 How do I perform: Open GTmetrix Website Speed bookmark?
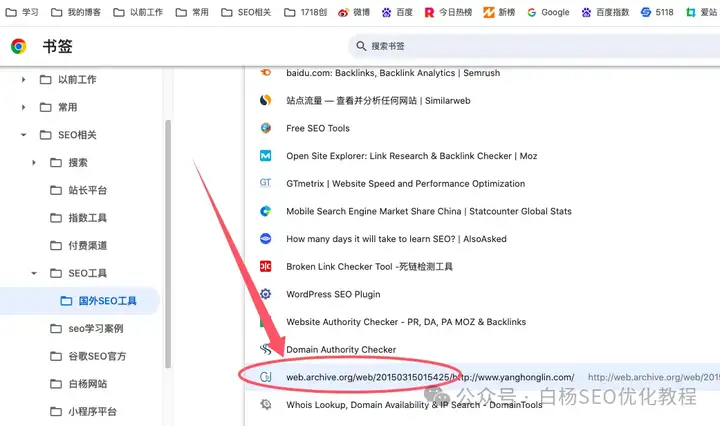405,184
